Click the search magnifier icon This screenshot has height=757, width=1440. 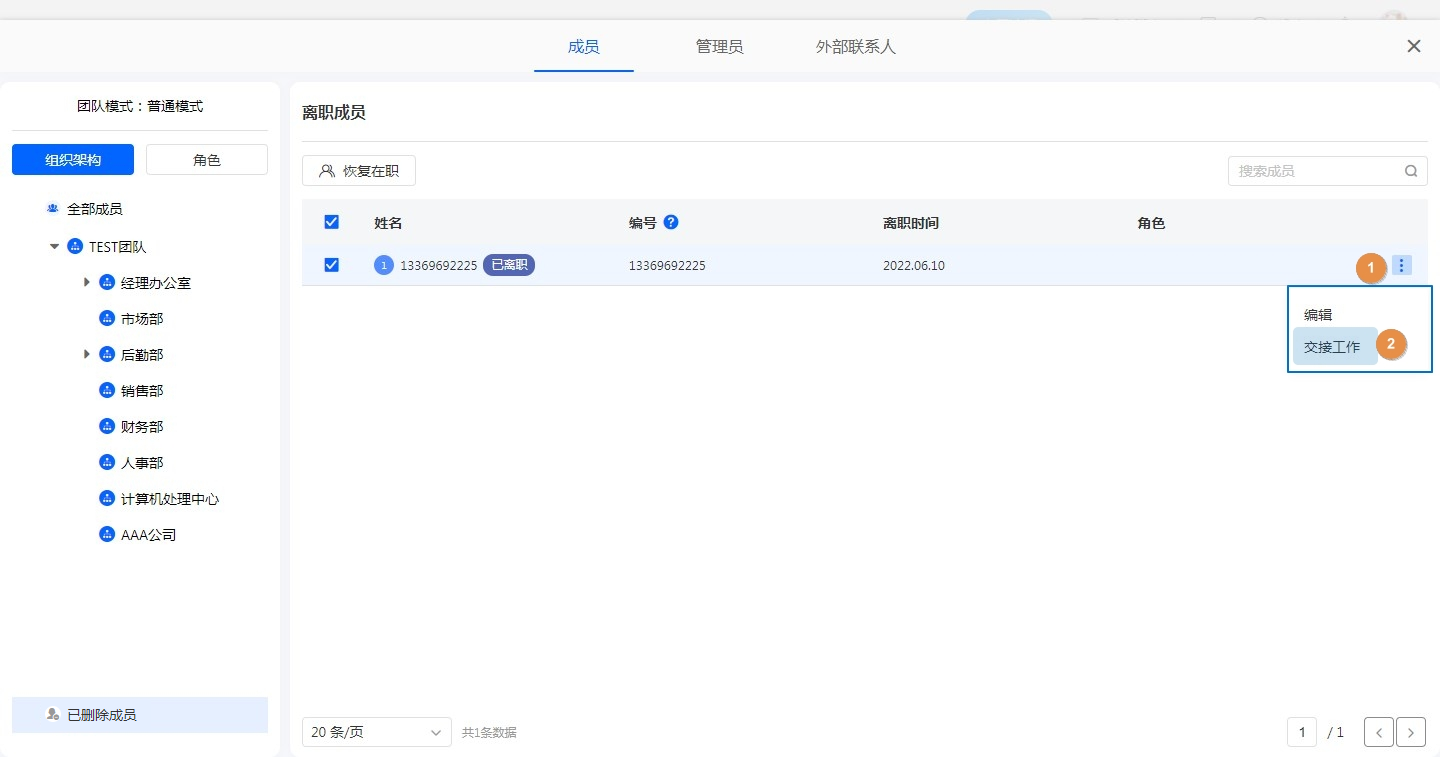(x=1411, y=171)
